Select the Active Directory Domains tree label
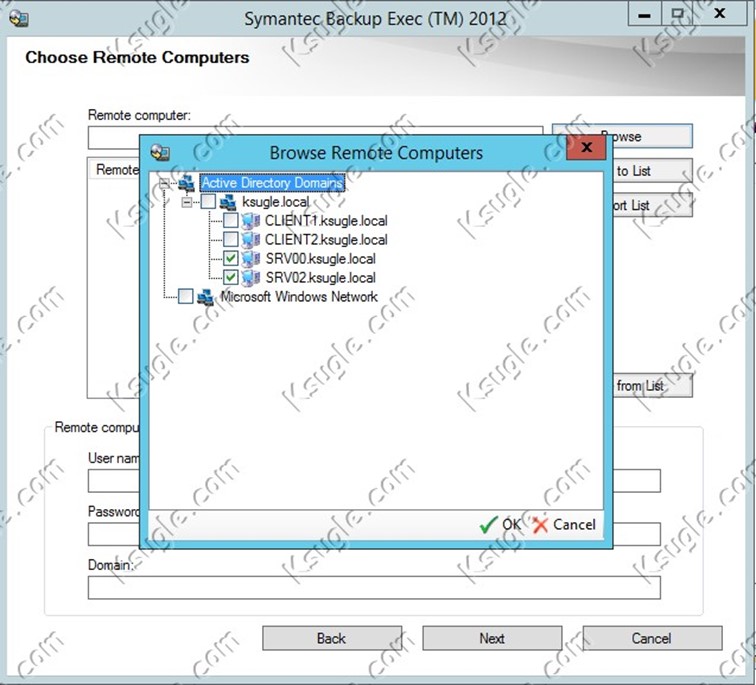This screenshot has height=685, width=756. pos(272,183)
